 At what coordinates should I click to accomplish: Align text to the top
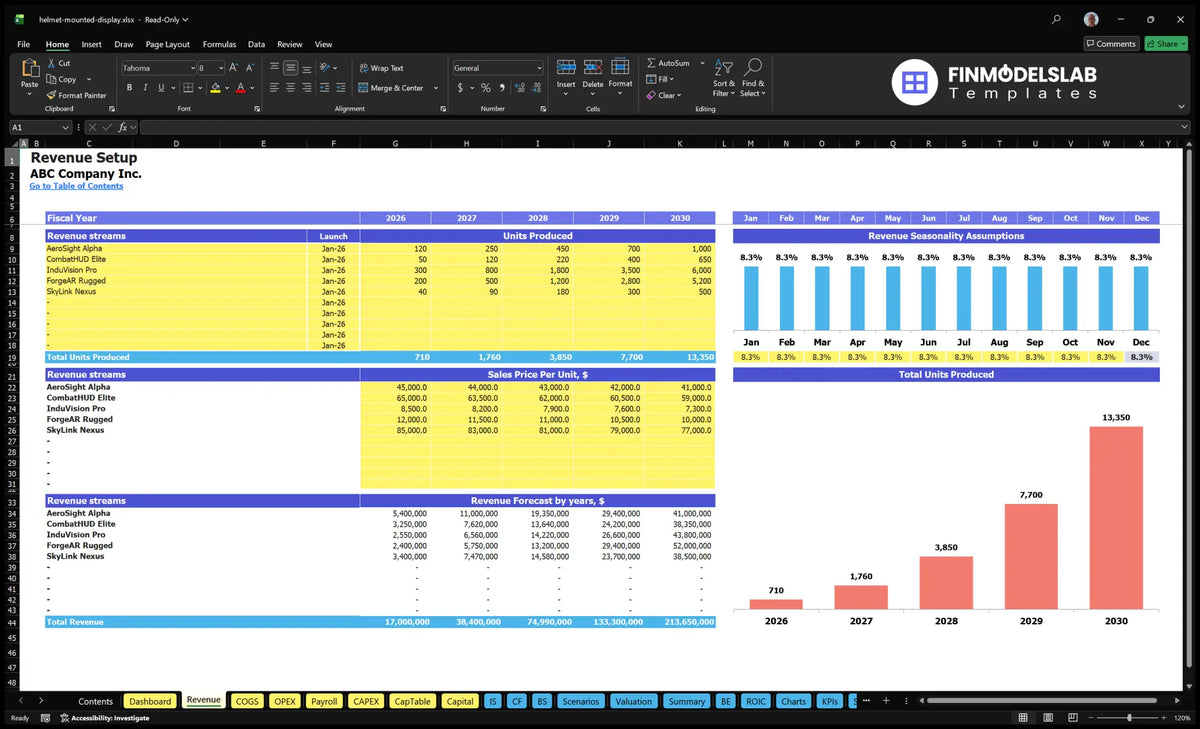coord(274,68)
